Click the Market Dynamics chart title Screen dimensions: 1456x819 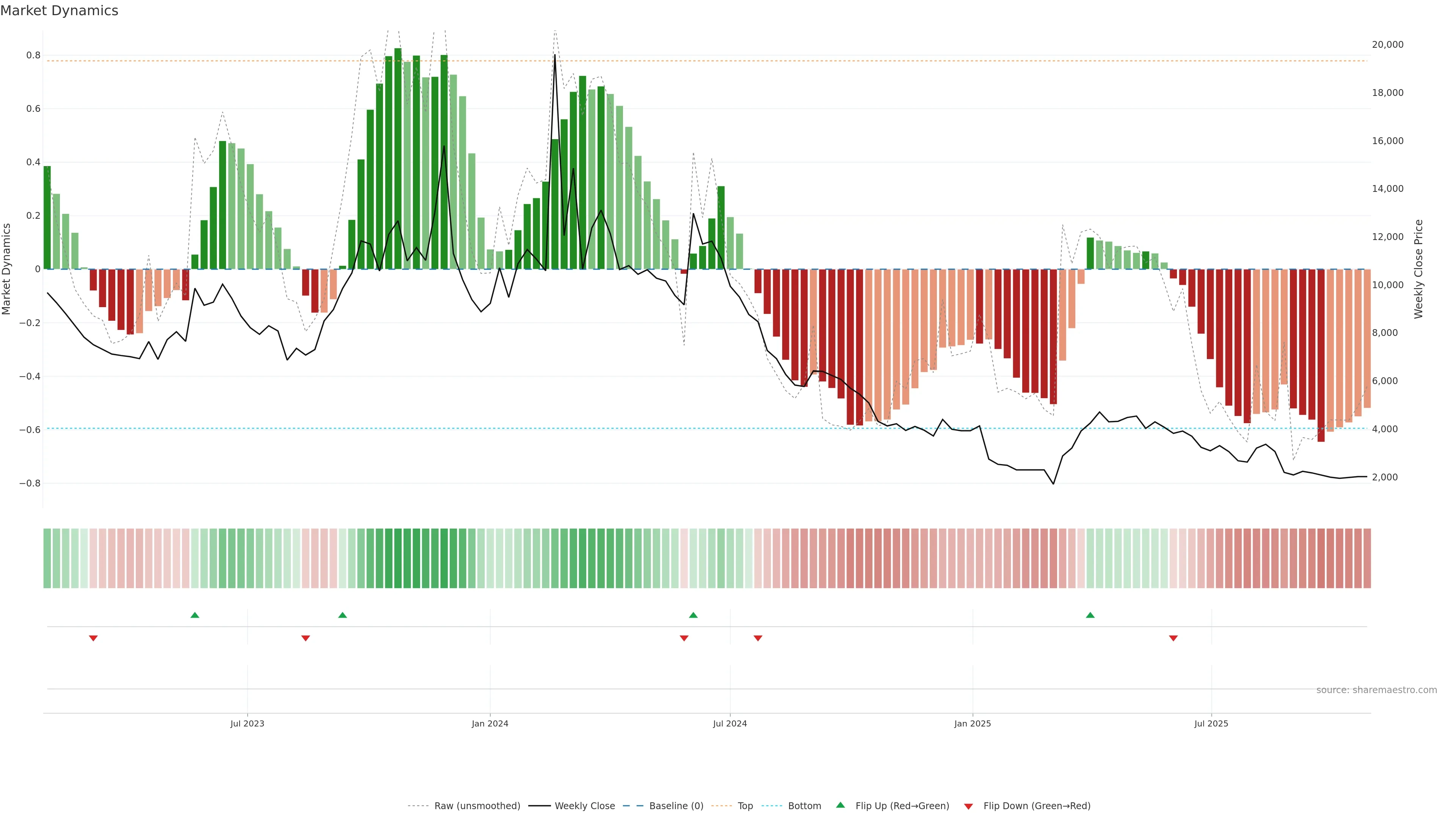pos(60,11)
